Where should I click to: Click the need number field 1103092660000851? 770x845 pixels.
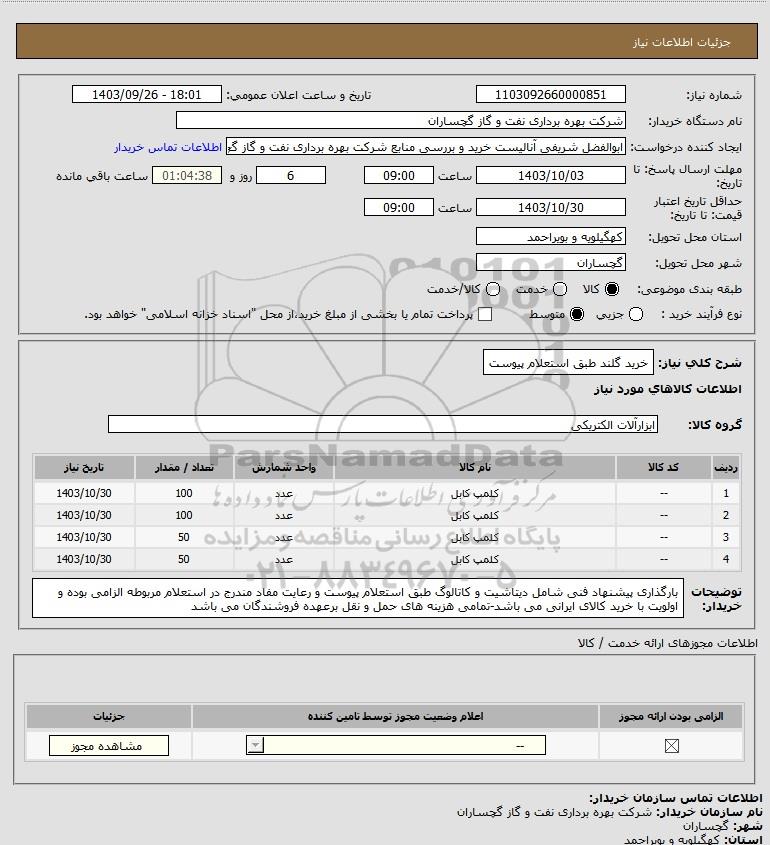pyautogui.click(x=551, y=94)
